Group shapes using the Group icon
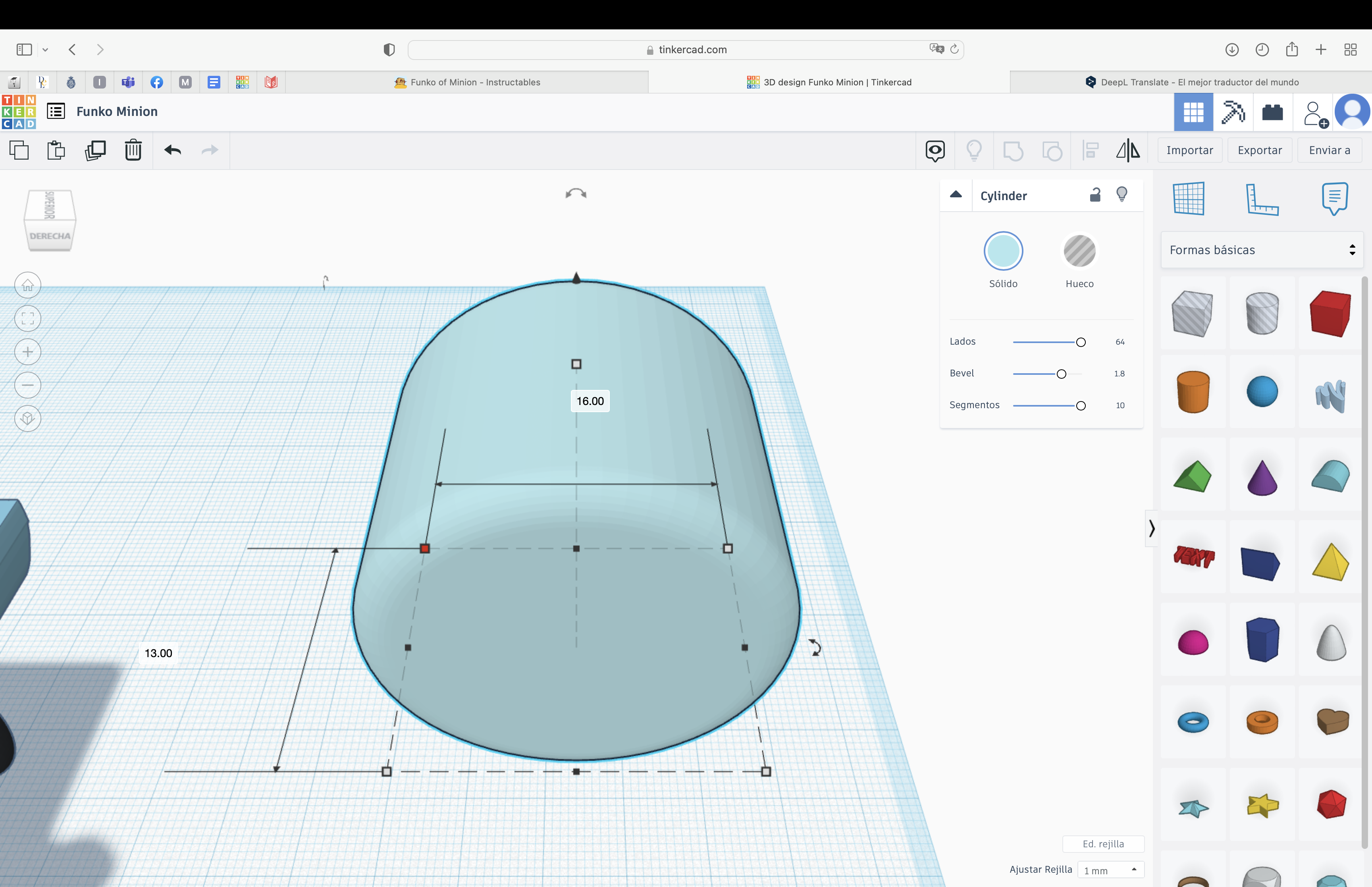The image size is (1372, 887). (1013, 151)
